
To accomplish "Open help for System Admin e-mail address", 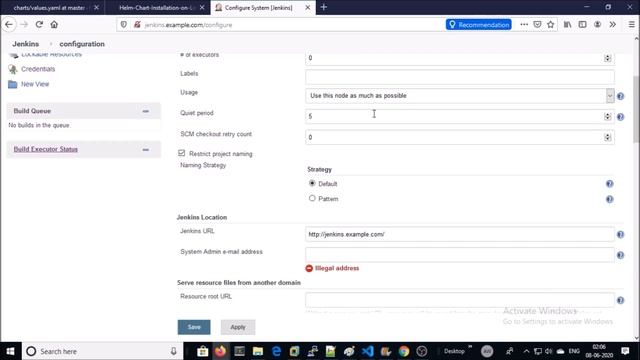I will 620,256.
